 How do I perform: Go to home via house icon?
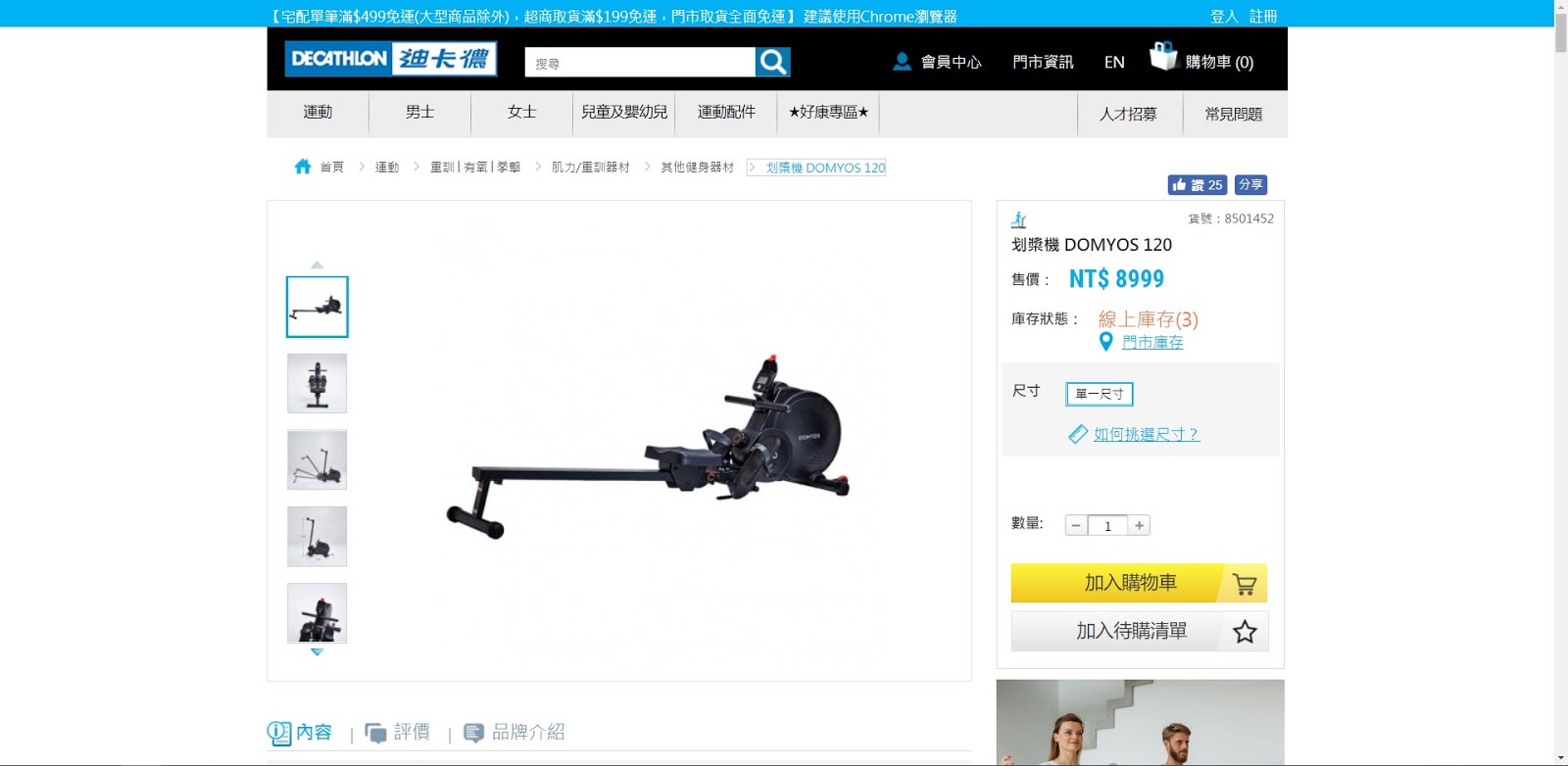click(303, 167)
